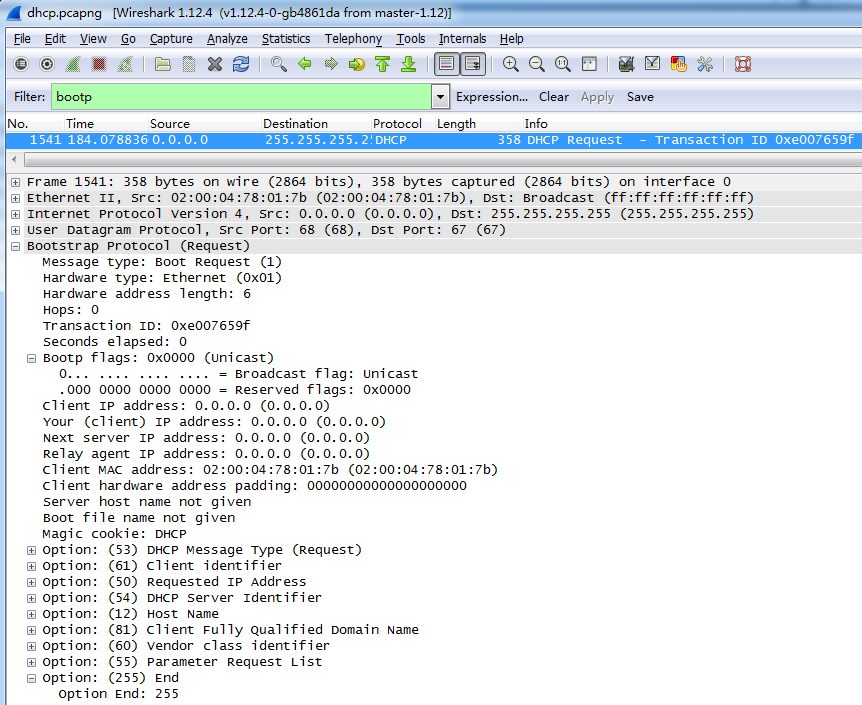Save the current filter

pos(640,97)
